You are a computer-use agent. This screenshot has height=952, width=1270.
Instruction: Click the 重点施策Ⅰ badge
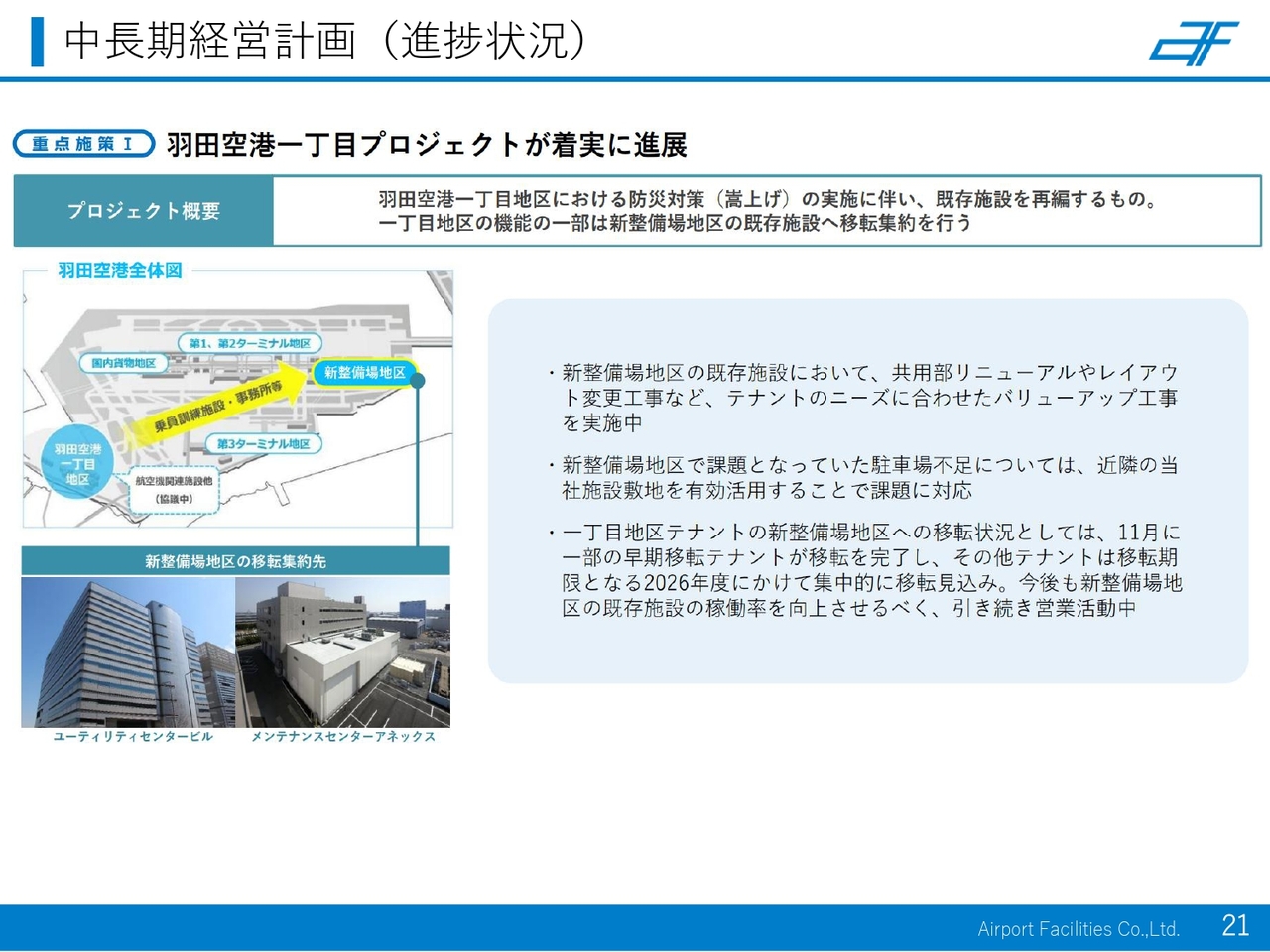pos(83,144)
